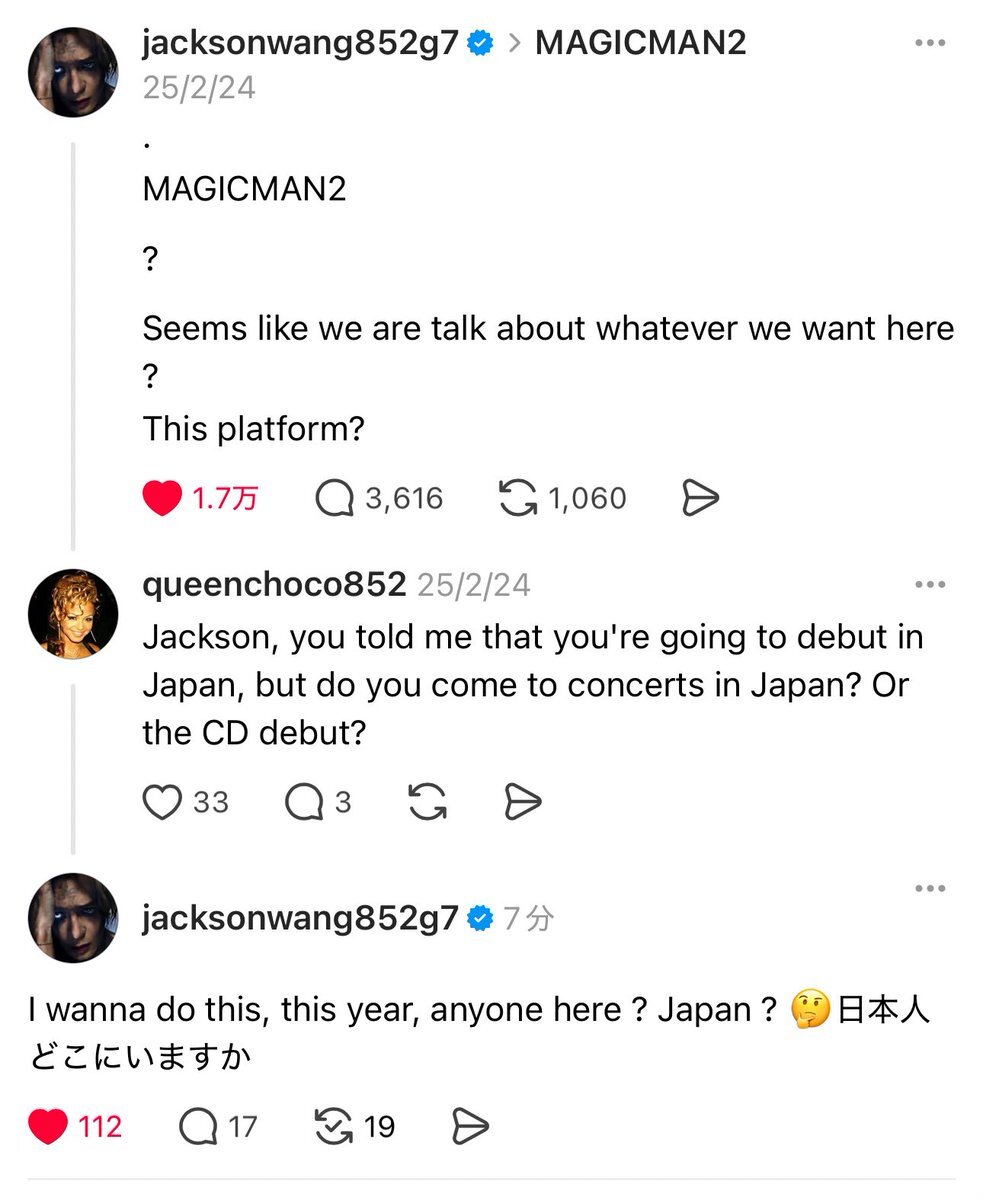983x1200 pixels.
Task: Open the MAGICMAN2 topic tag in header
Action: pos(640,42)
